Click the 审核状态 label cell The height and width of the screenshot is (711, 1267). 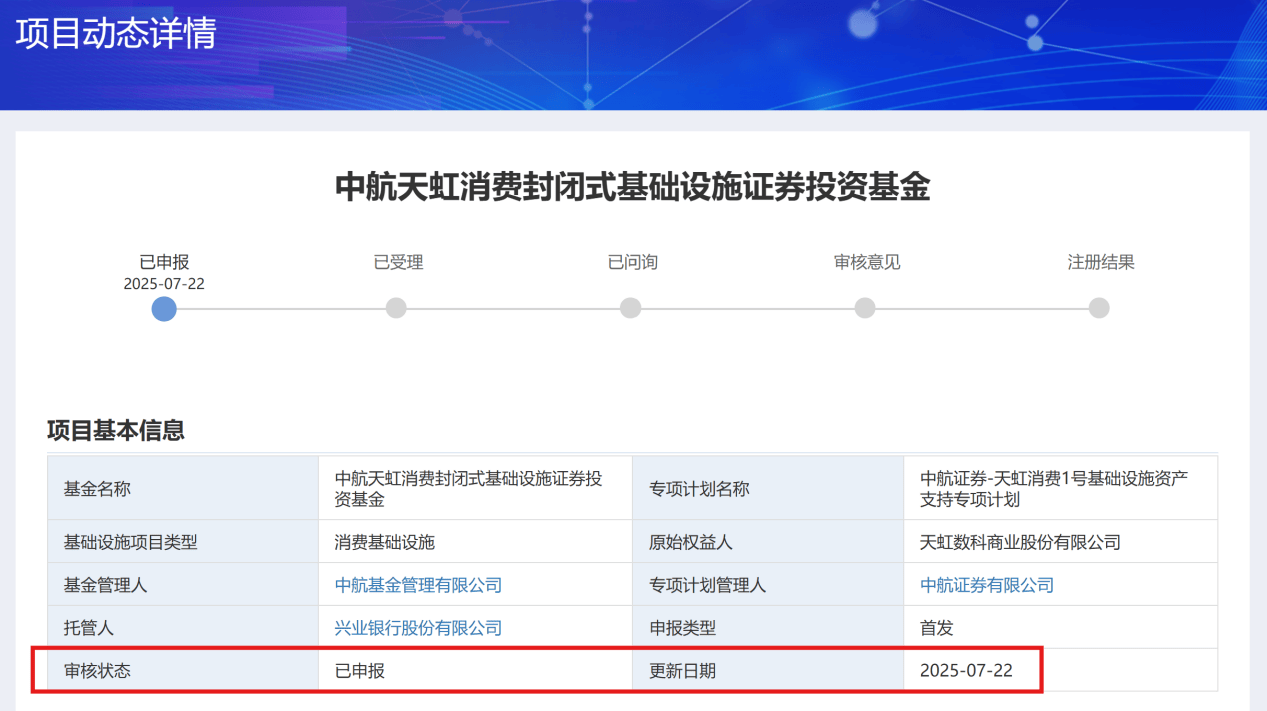(183, 670)
